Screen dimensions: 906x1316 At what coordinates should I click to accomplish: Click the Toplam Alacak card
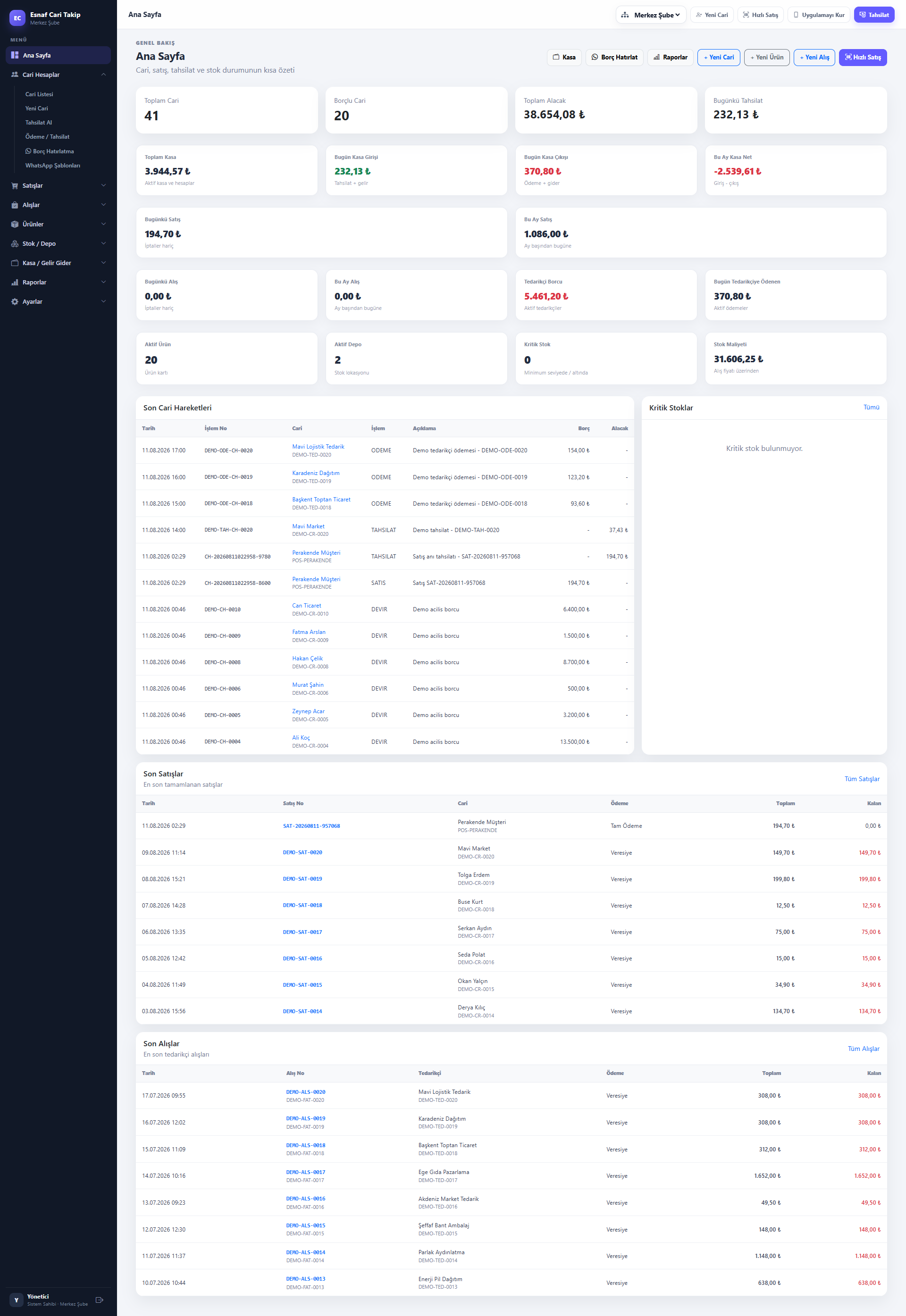coord(606,110)
